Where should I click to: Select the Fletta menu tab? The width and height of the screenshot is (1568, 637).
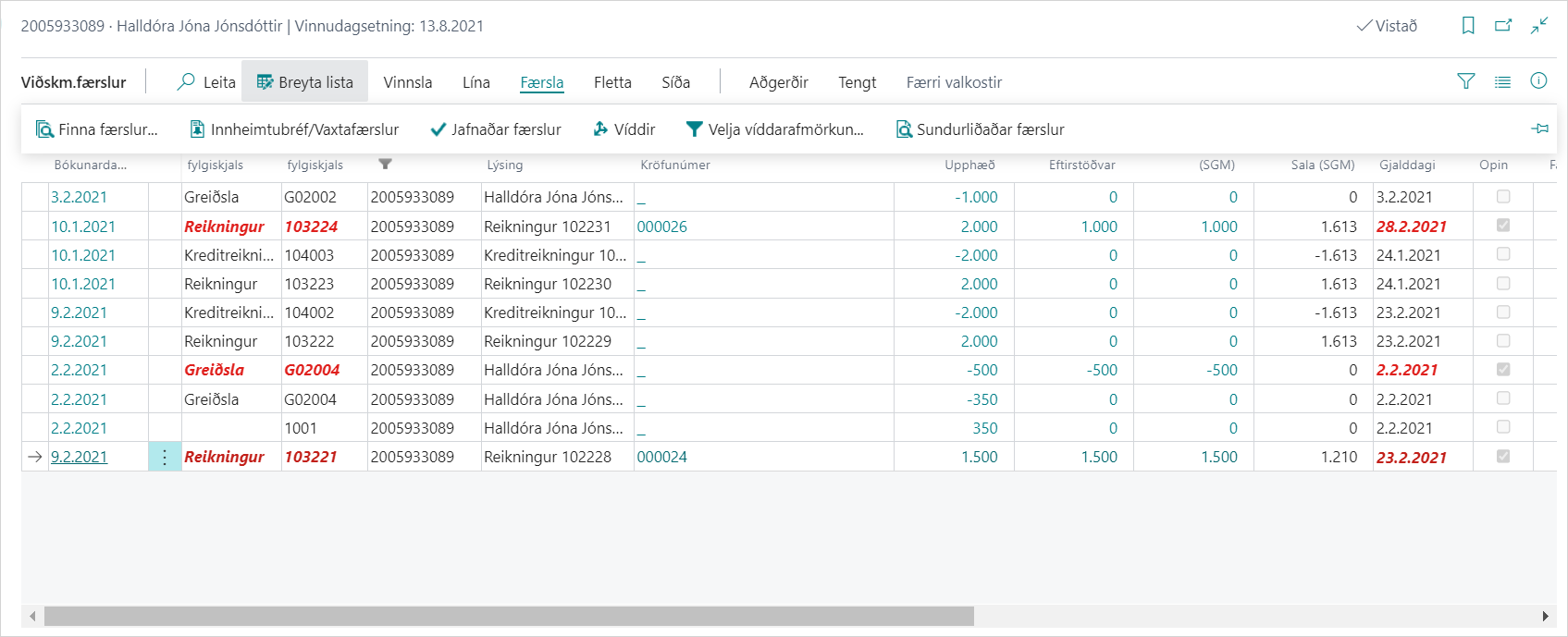[612, 82]
